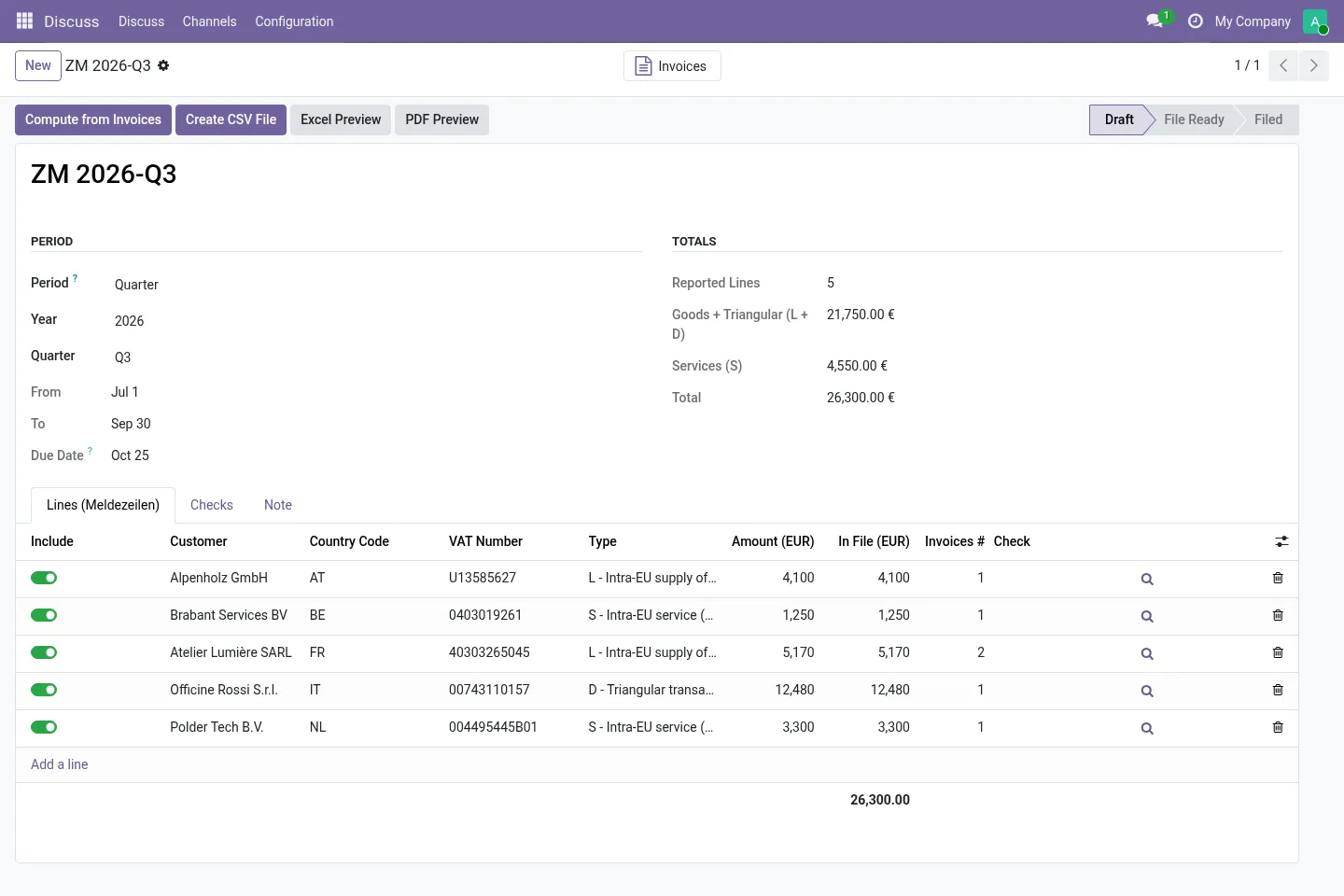The width and height of the screenshot is (1344, 896).
Task: Set status to Filed
Action: click(1268, 119)
